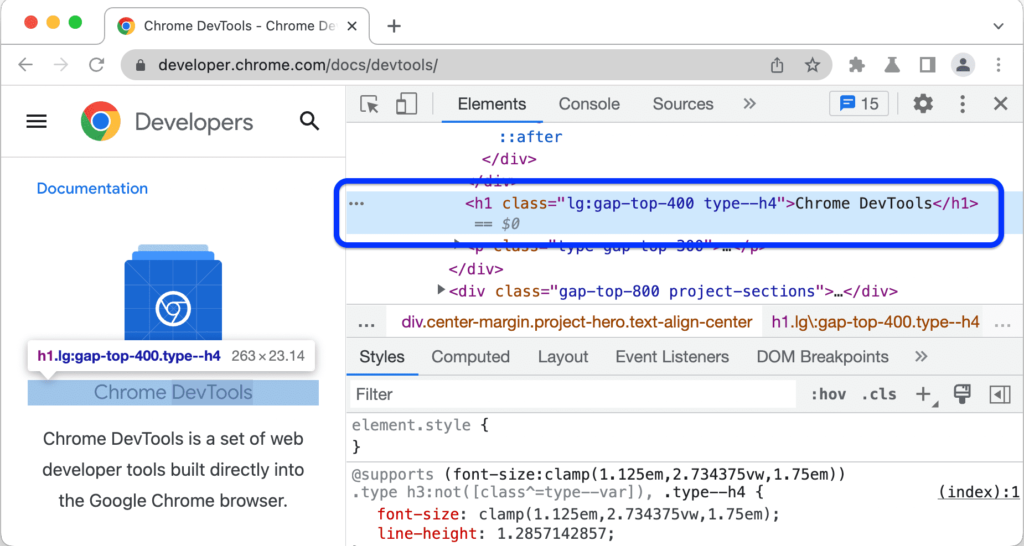The width and height of the screenshot is (1024, 546).
Task: Switch to the Sources panel tab
Action: (683, 104)
